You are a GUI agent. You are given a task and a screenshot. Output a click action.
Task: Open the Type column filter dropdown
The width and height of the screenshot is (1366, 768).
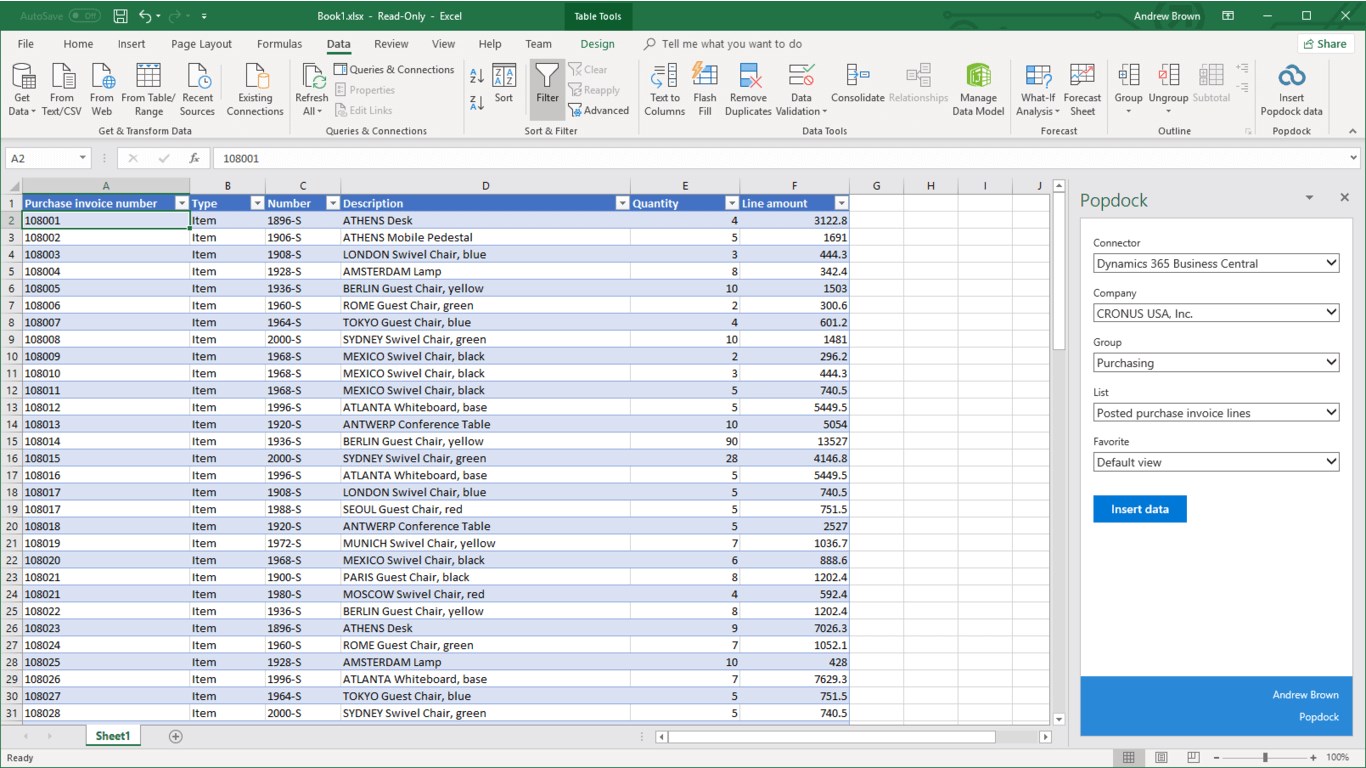coord(257,203)
